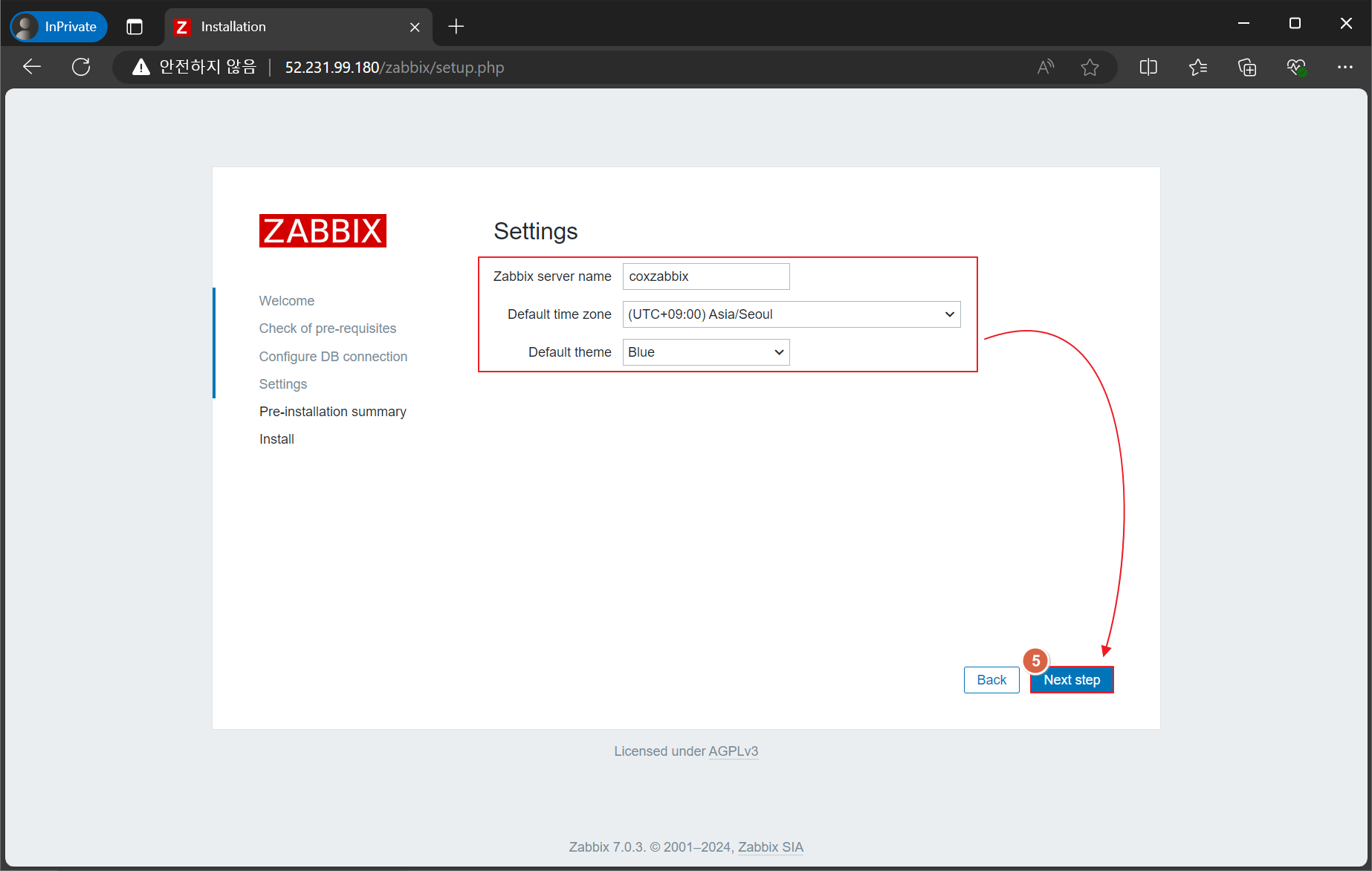Click the not-secure warning triangle icon

140,68
